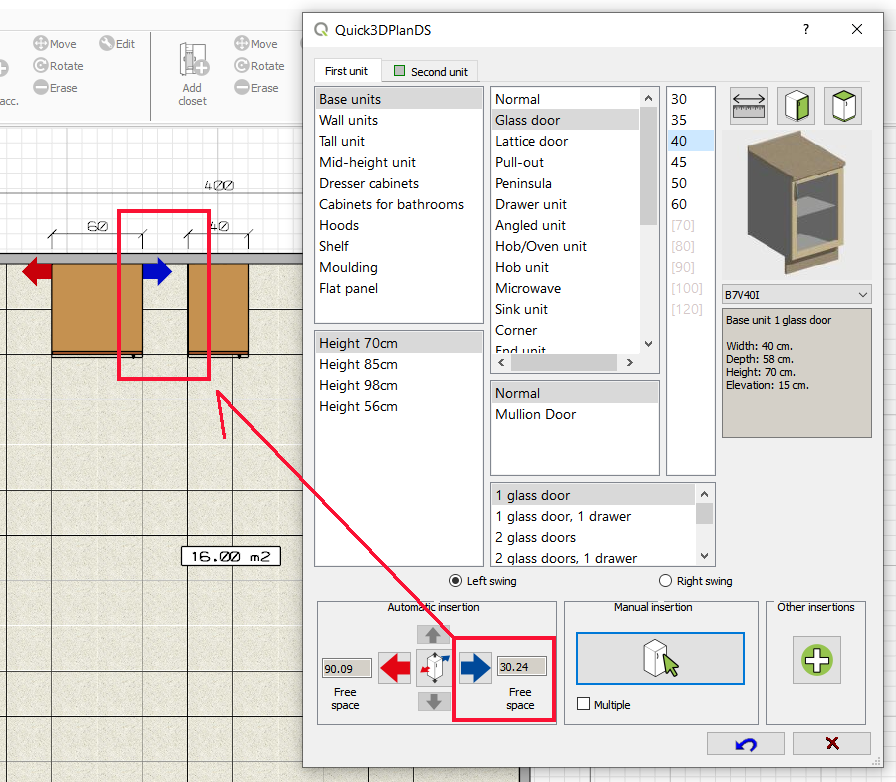Select the Right swing radio button
Image resolution: width=896 pixels, height=782 pixels.
pyautogui.click(x=665, y=581)
